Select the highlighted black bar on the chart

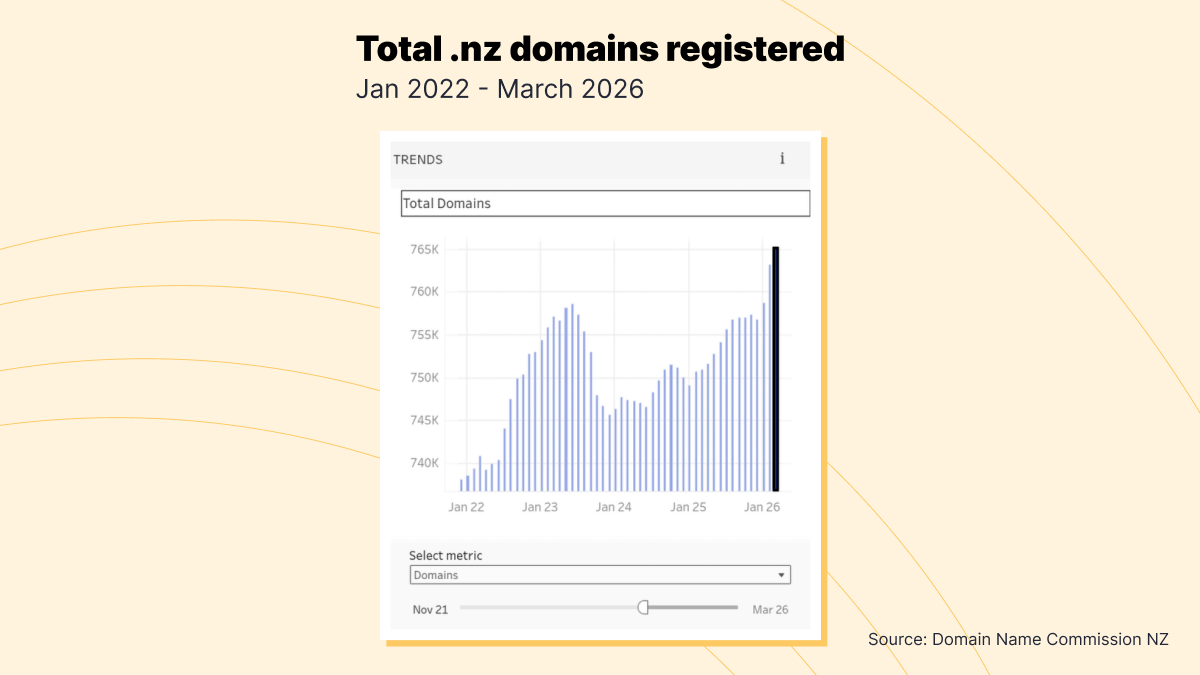click(776, 368)
